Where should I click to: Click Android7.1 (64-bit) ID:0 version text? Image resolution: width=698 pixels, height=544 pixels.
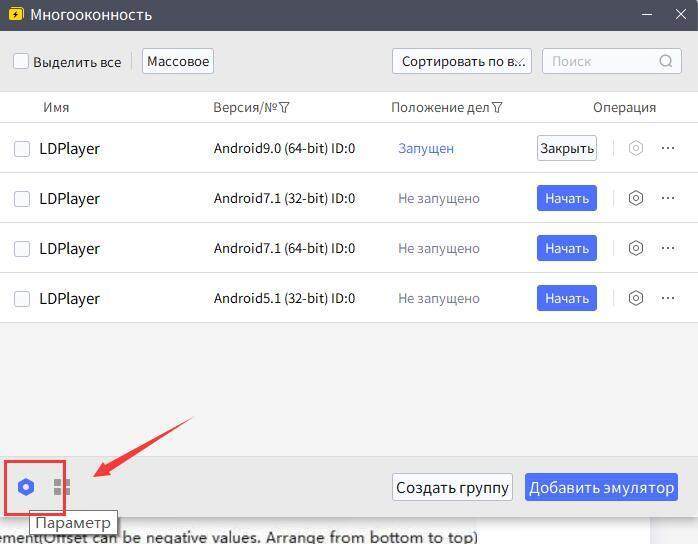[x=284, y=248]
